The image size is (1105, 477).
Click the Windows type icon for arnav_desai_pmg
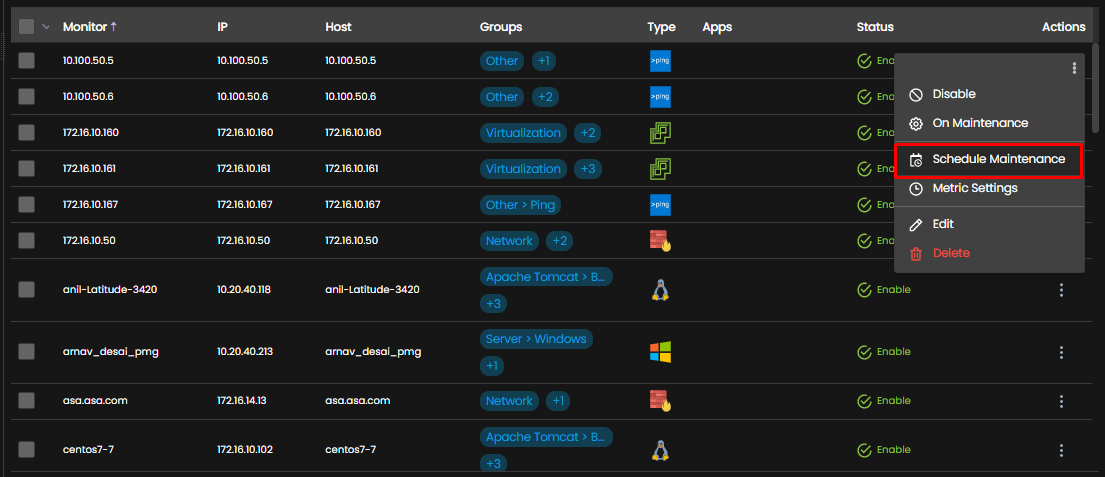pos(660,352)
